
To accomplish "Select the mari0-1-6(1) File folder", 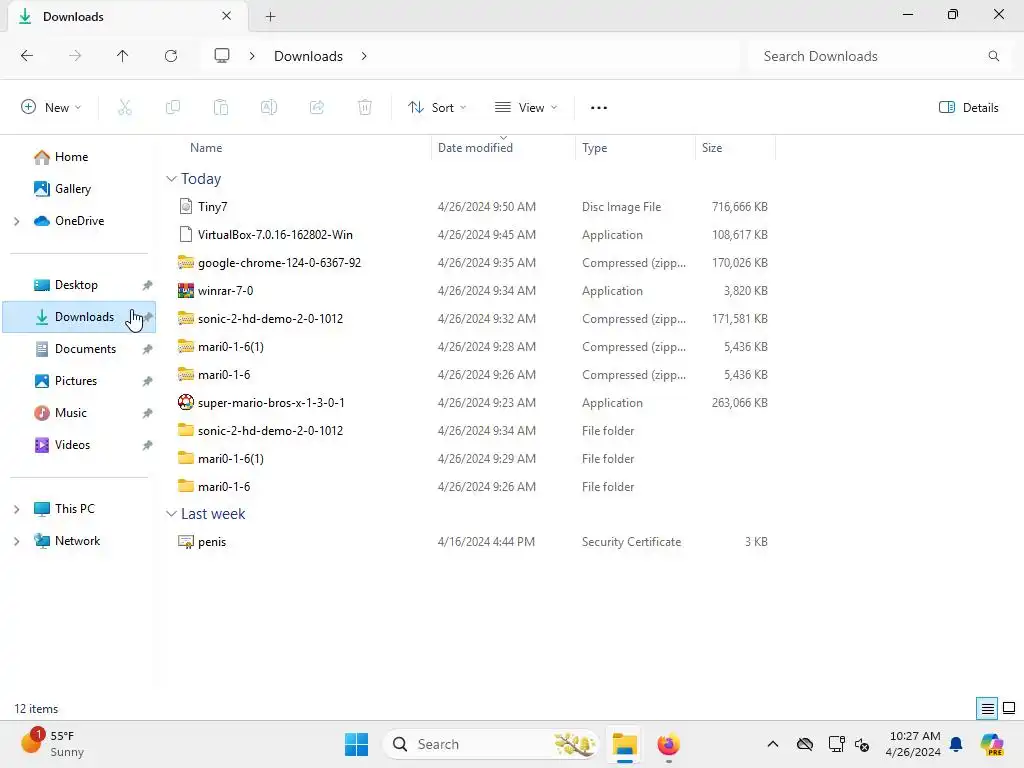I will pos(231,458).
